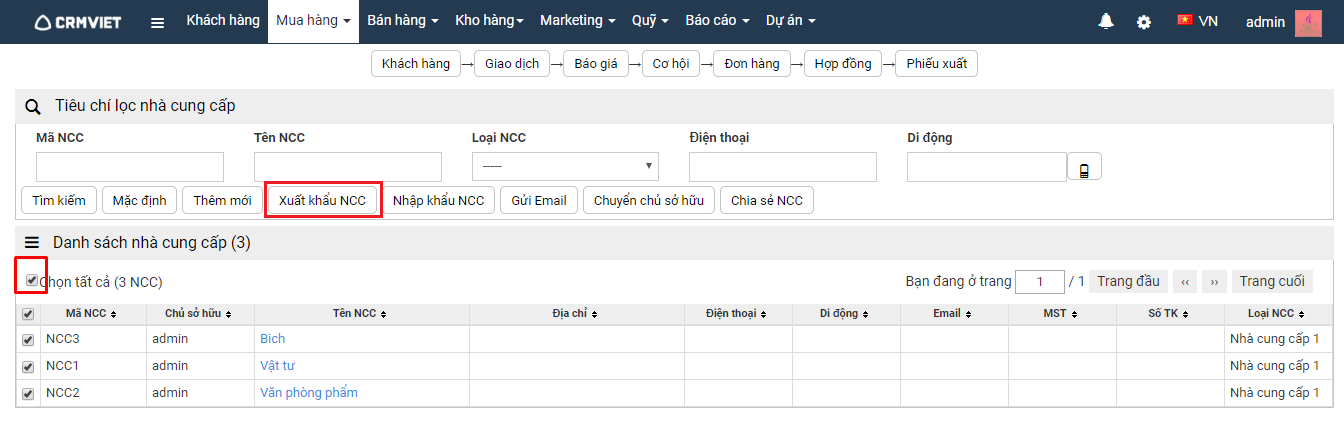Open the Khách hàng menu item
Image resolution: width=1344 pixels, height=441 pixels.
tap(222, 21)
